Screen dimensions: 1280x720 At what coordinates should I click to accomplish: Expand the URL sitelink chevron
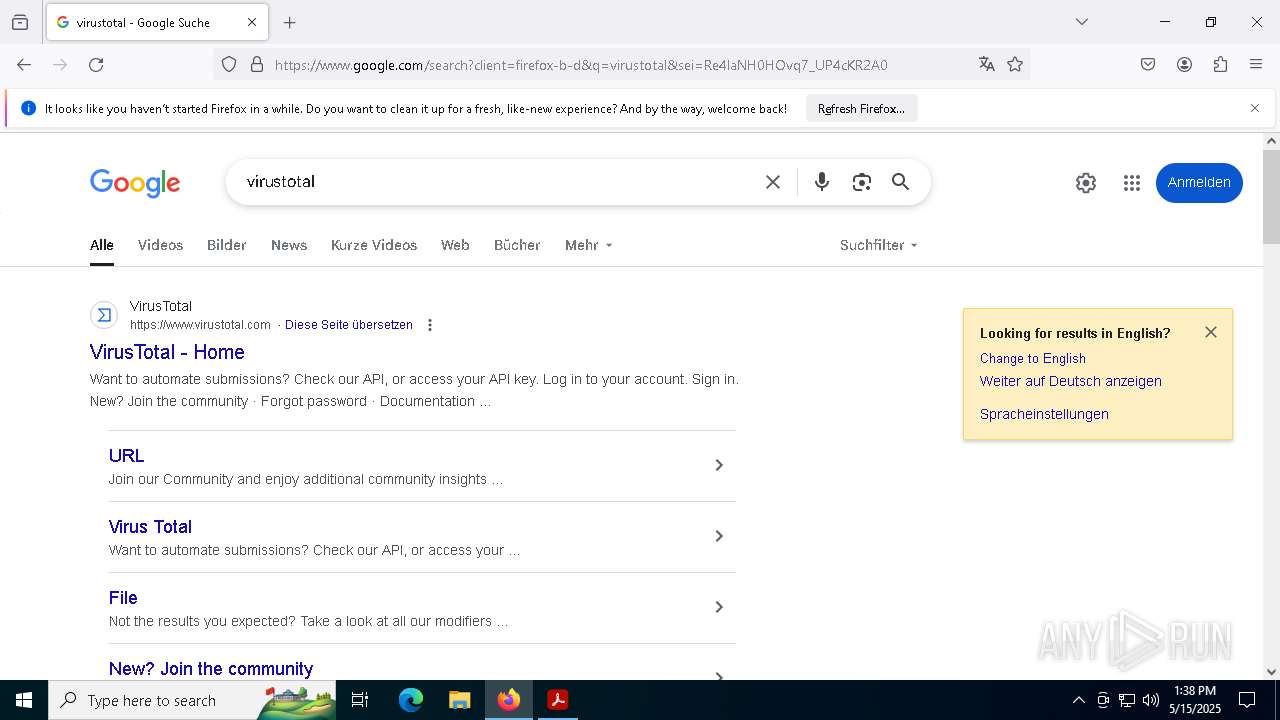(718, 465)
